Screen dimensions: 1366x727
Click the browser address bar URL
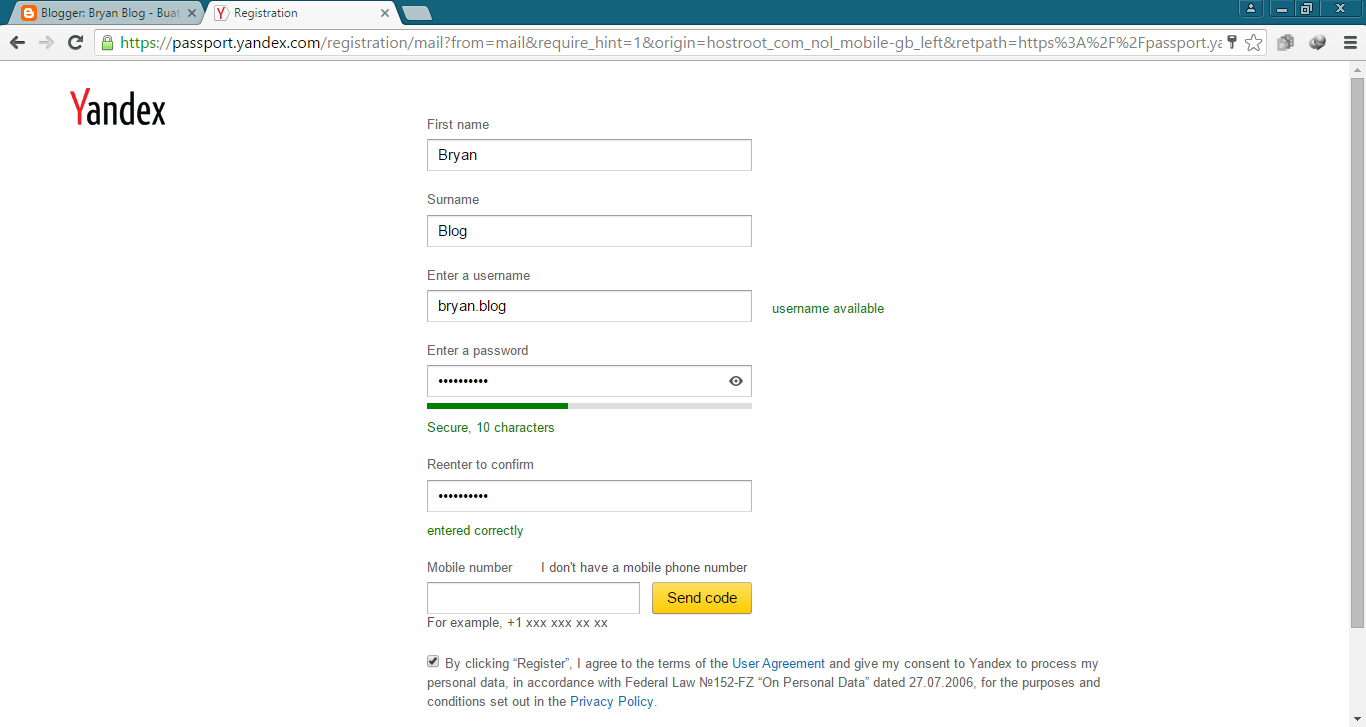(x=670, y=43)
